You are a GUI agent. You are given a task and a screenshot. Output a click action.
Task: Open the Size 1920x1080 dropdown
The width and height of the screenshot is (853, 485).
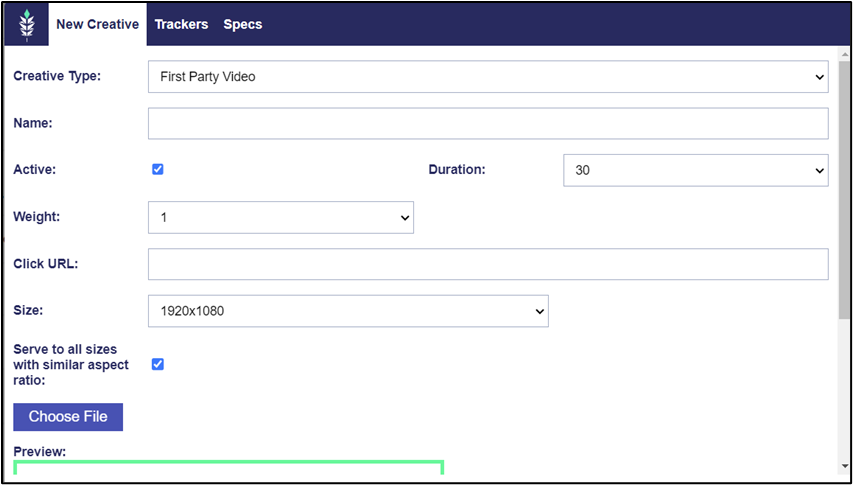348,311
